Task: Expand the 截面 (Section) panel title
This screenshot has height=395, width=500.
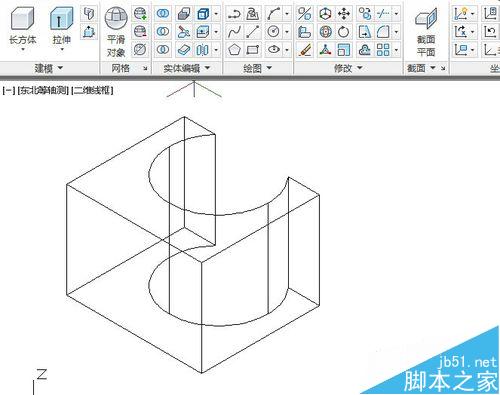Action: [x=422, y=68]
